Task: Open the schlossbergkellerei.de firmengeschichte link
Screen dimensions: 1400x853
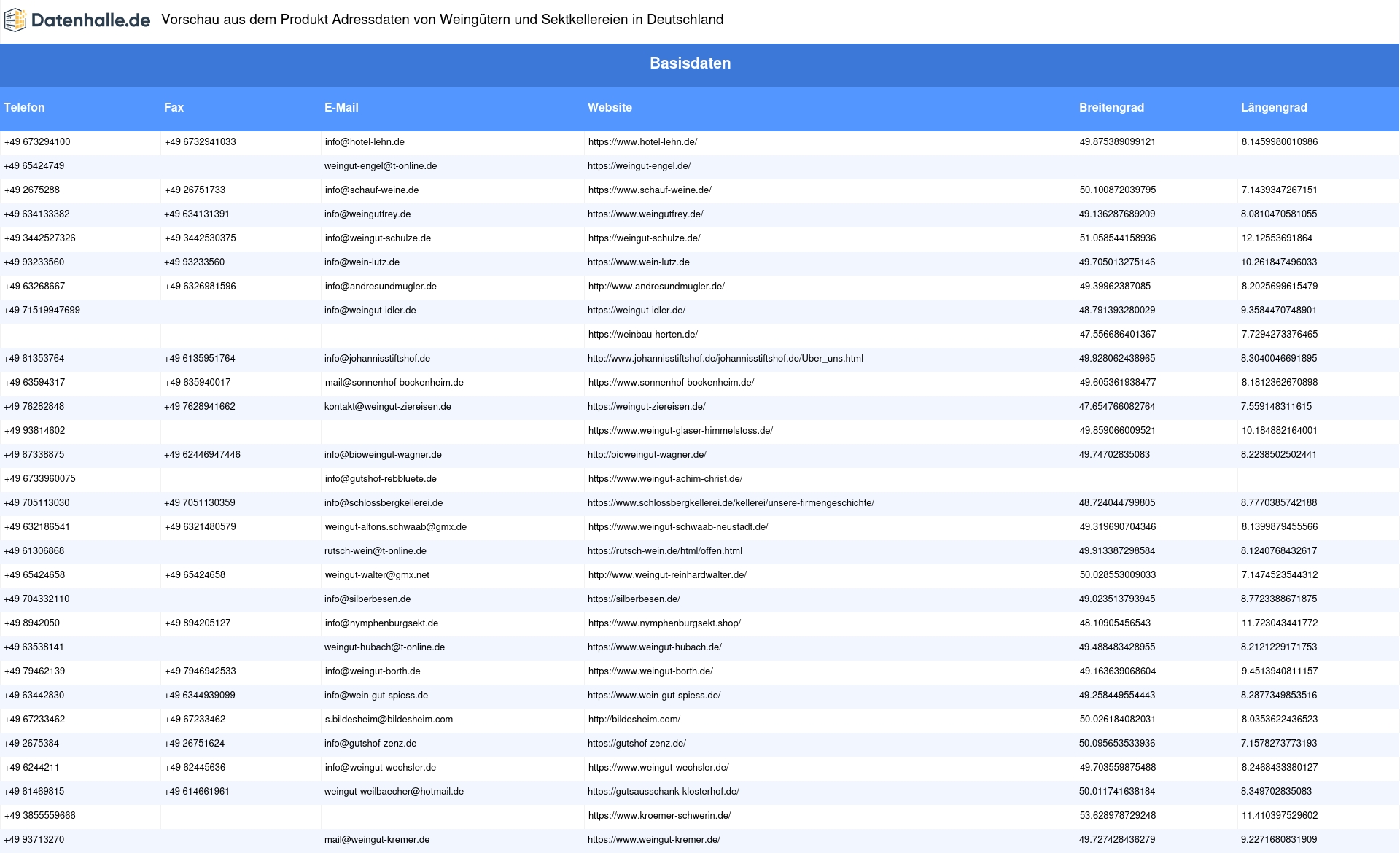Action: tap(731, 503)
